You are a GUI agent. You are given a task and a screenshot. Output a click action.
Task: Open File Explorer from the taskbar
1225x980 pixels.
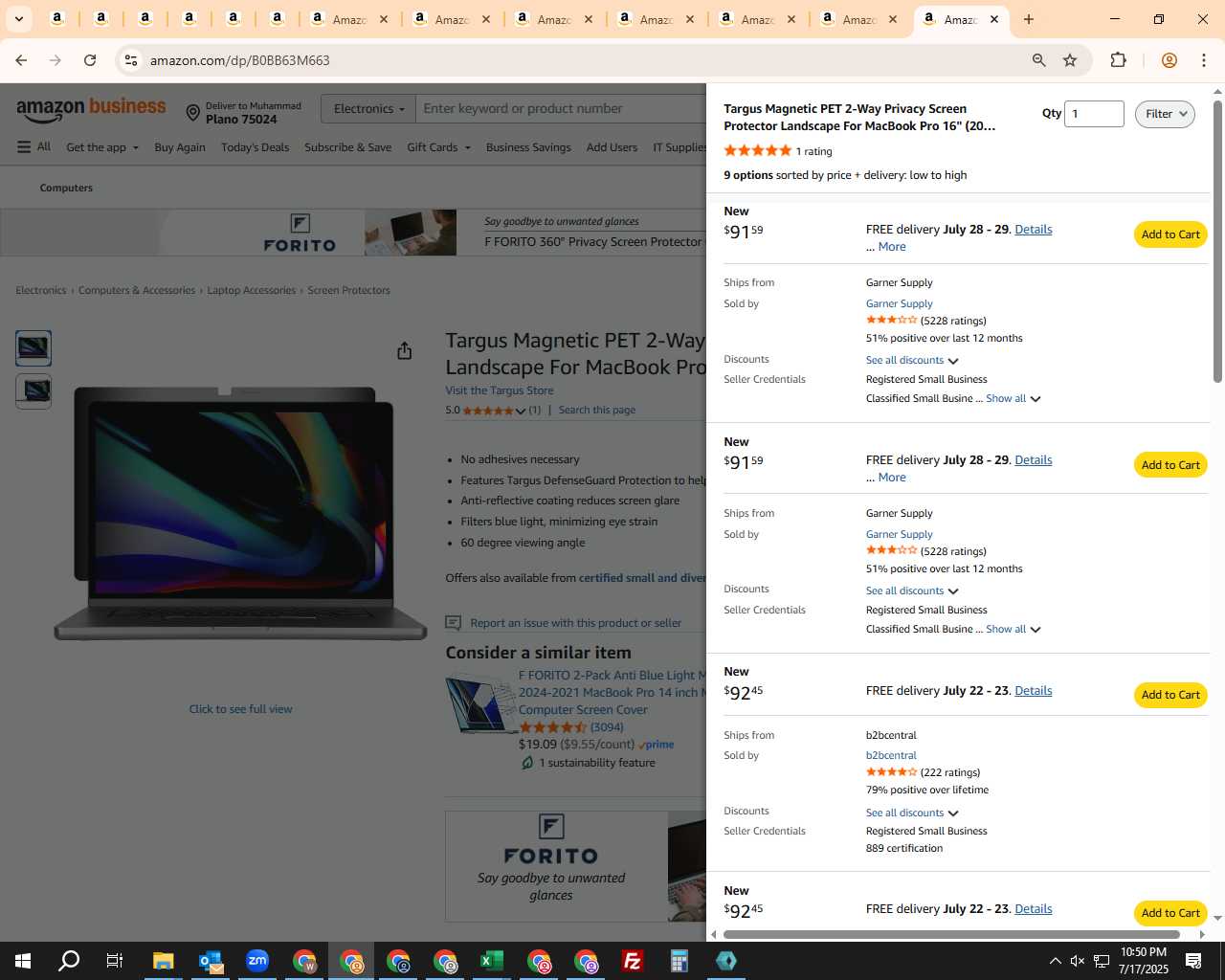(164, 961)
